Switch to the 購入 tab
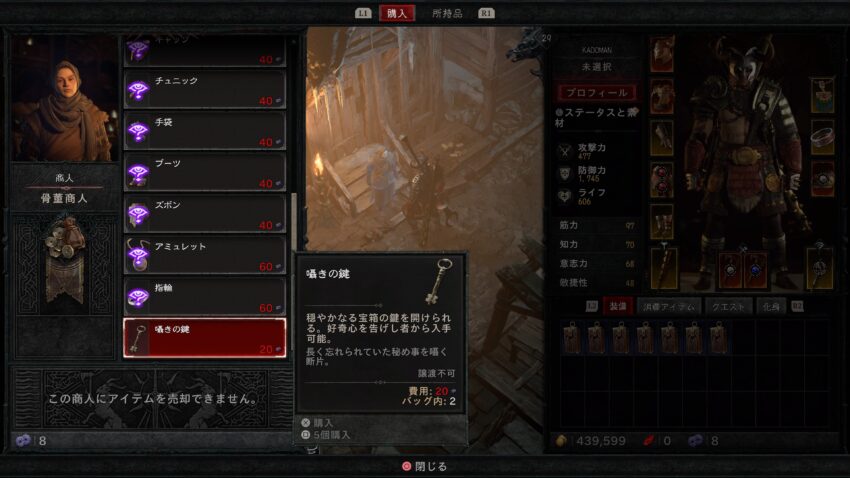 coord(397,13)
